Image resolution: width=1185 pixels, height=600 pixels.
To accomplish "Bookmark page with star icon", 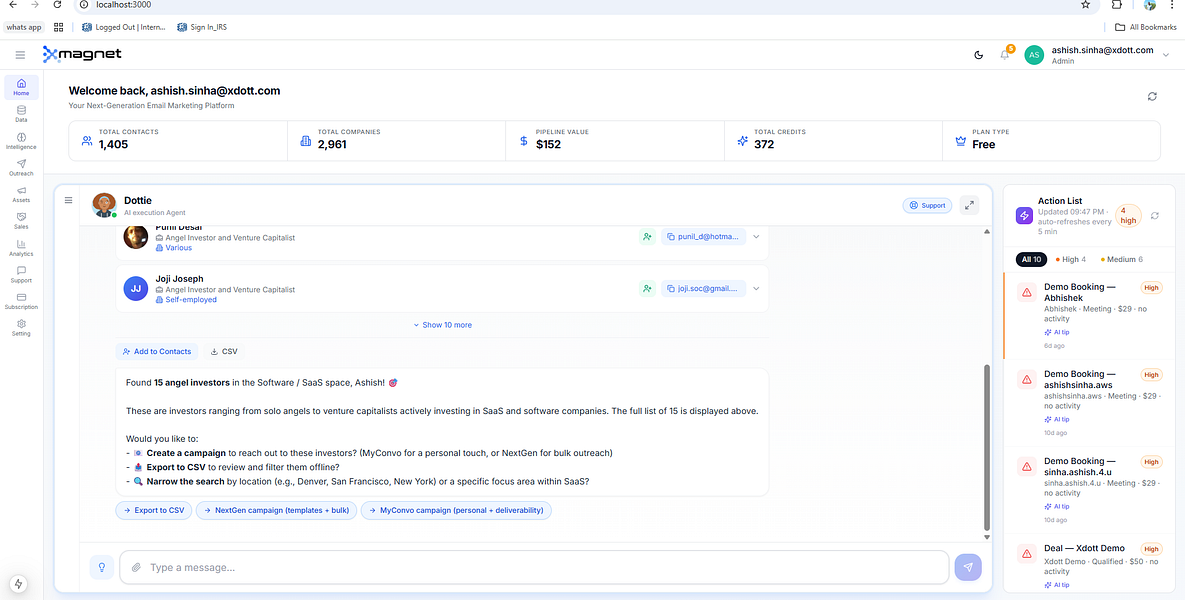I will [x=1085, y=5].
